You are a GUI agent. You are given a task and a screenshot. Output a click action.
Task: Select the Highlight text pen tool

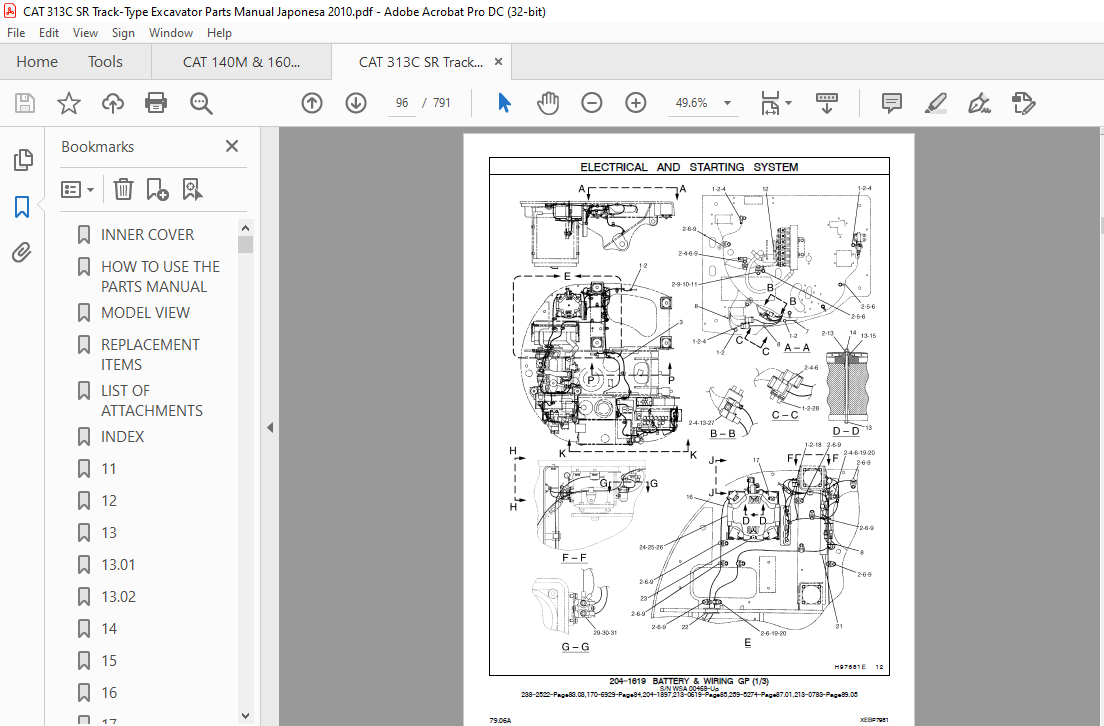coord(935,104)
